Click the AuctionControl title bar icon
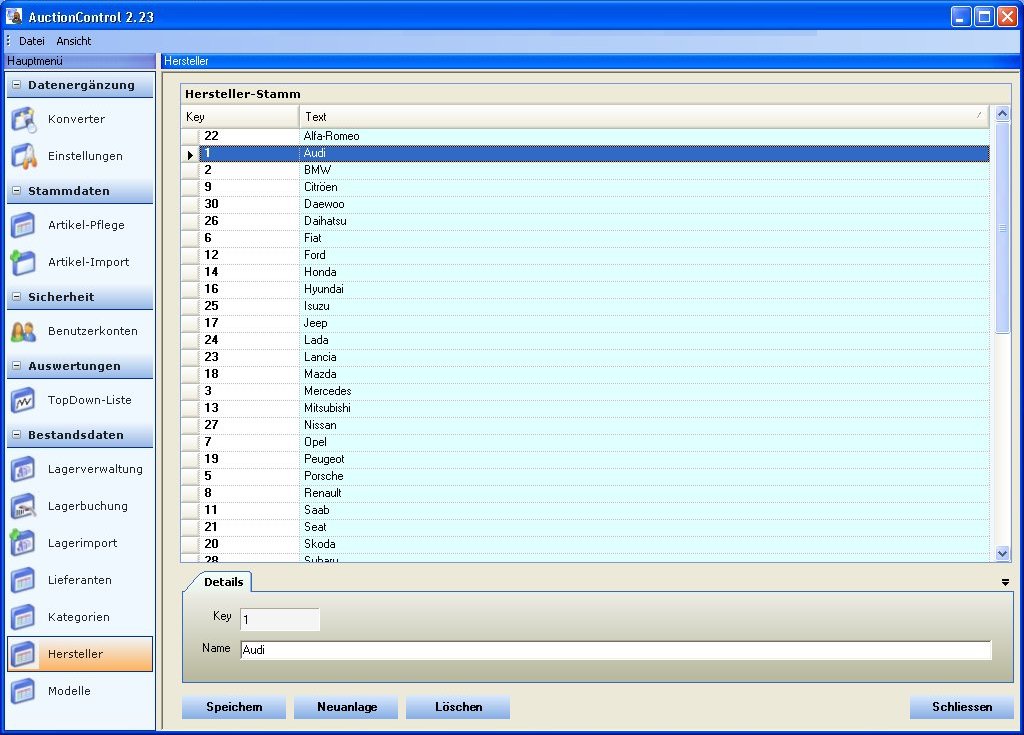The height and width of the screenshot is (735, 1024). pos(14,16)
